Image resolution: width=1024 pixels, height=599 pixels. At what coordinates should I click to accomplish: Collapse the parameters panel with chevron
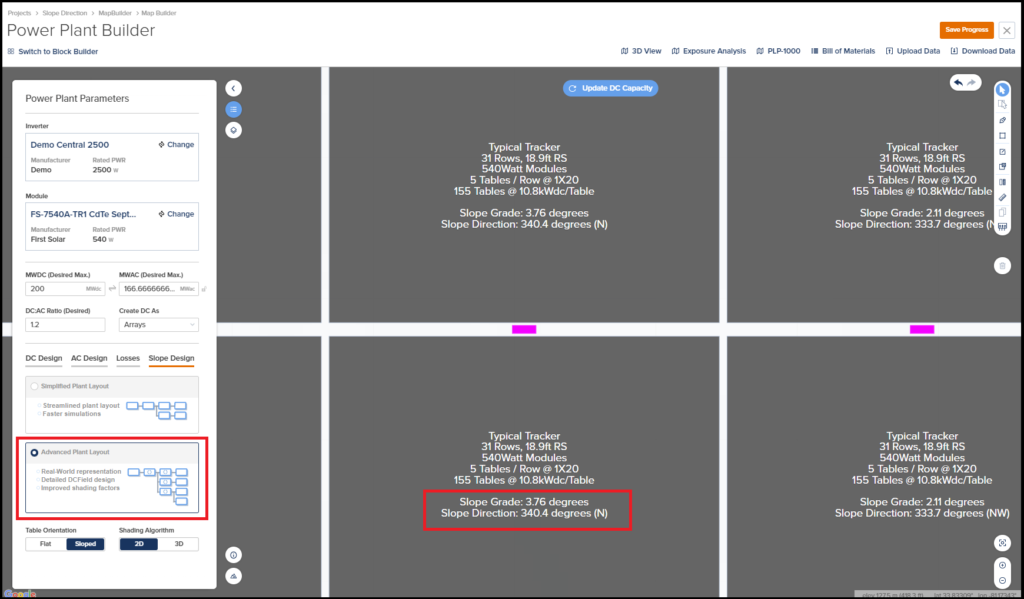tap(233, 88)
